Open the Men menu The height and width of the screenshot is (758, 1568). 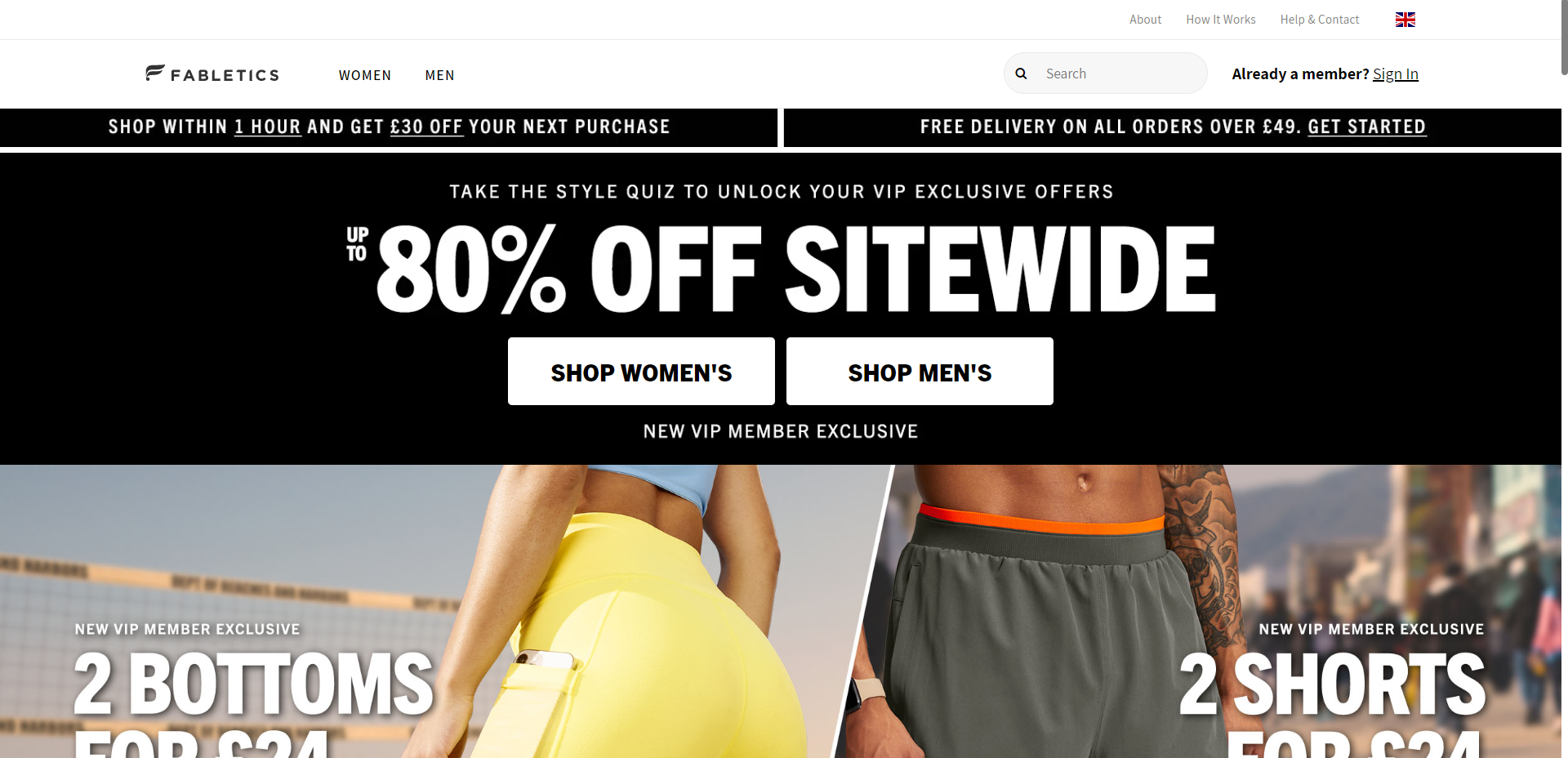coord(439,75)
